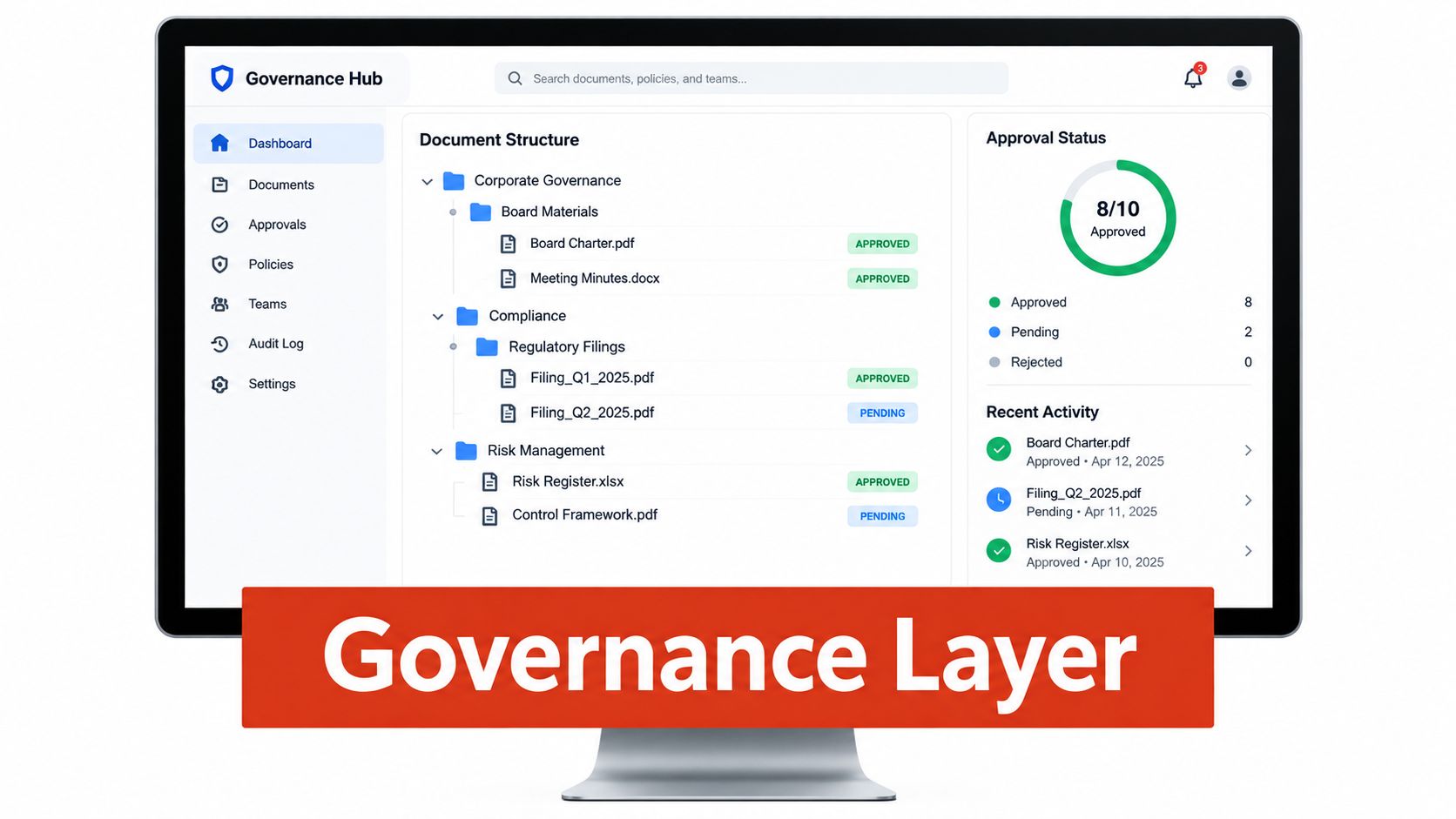Collapse the Compliance folder chevron
Image resolution: width=1456 pixels, height=819 pixels.
pyautogui.click(x=438, y=317)
